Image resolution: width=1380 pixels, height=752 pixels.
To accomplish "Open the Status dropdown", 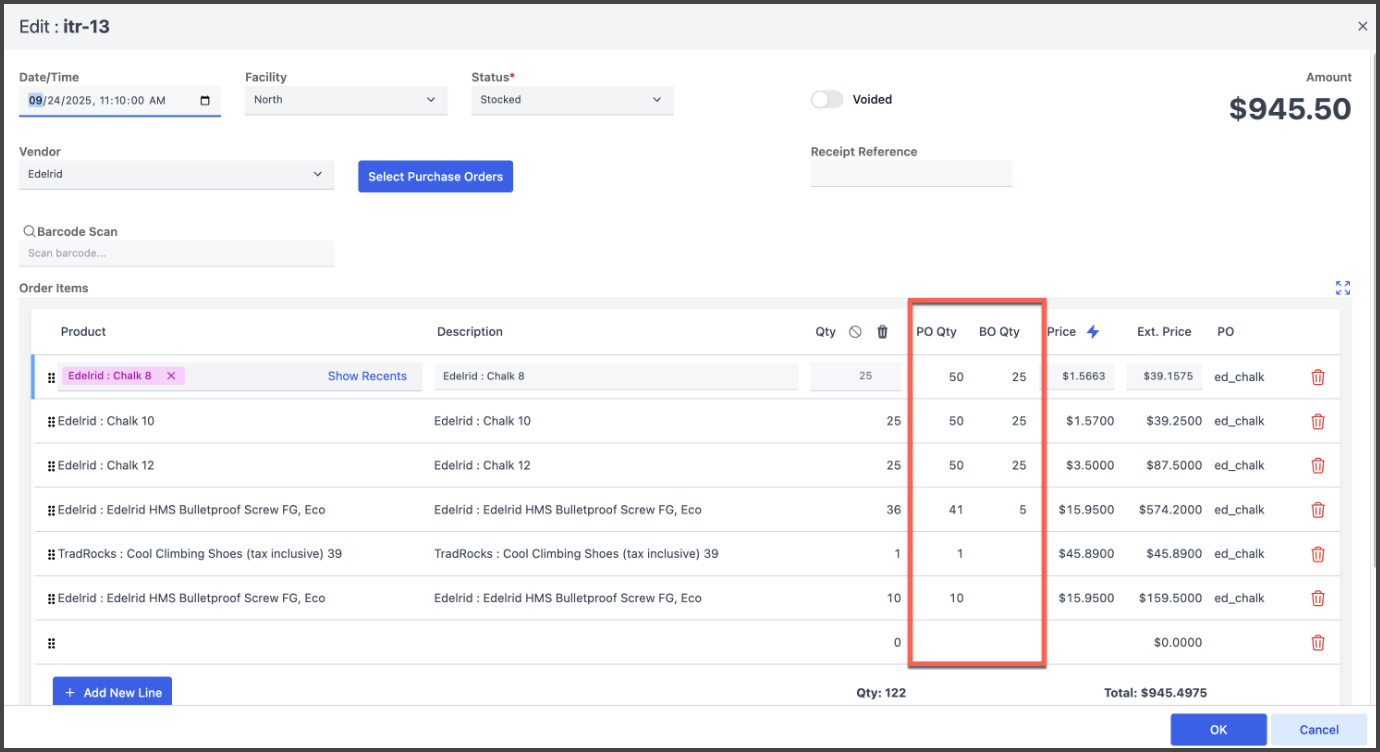I will pos(572,100).
